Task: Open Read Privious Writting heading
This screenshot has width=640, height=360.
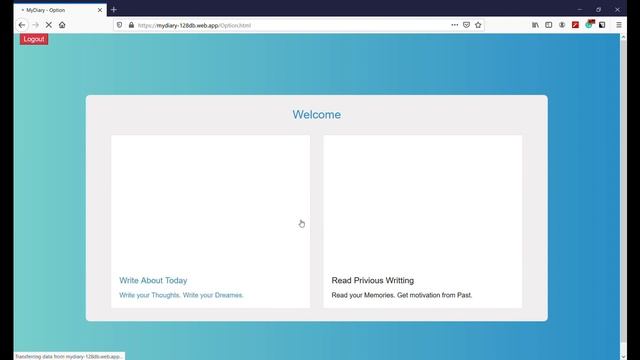Action: tap(373, 280)
